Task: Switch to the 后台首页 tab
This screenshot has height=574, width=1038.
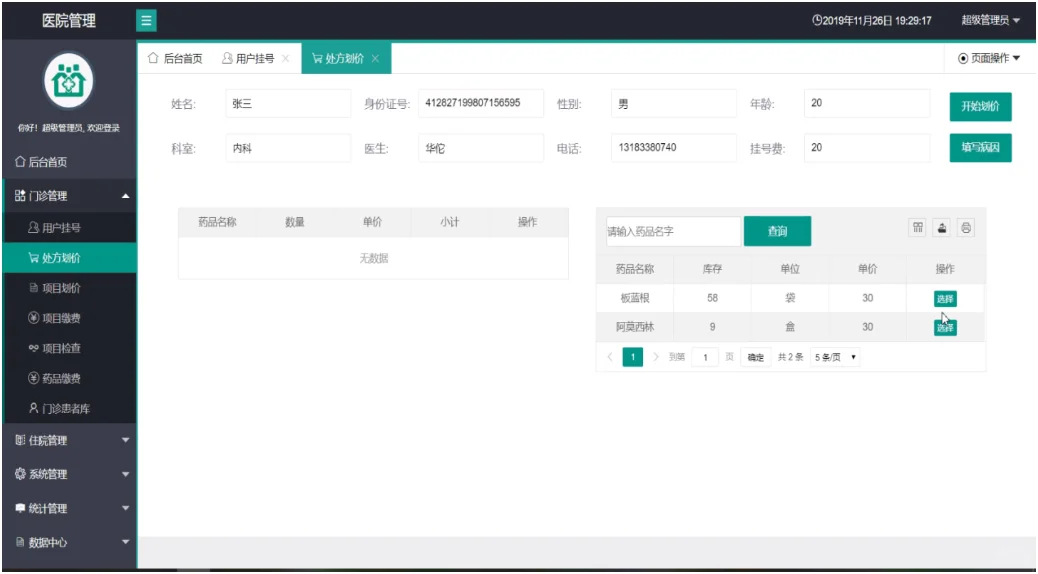Action: pyautogui.click(x=175, y=58)
